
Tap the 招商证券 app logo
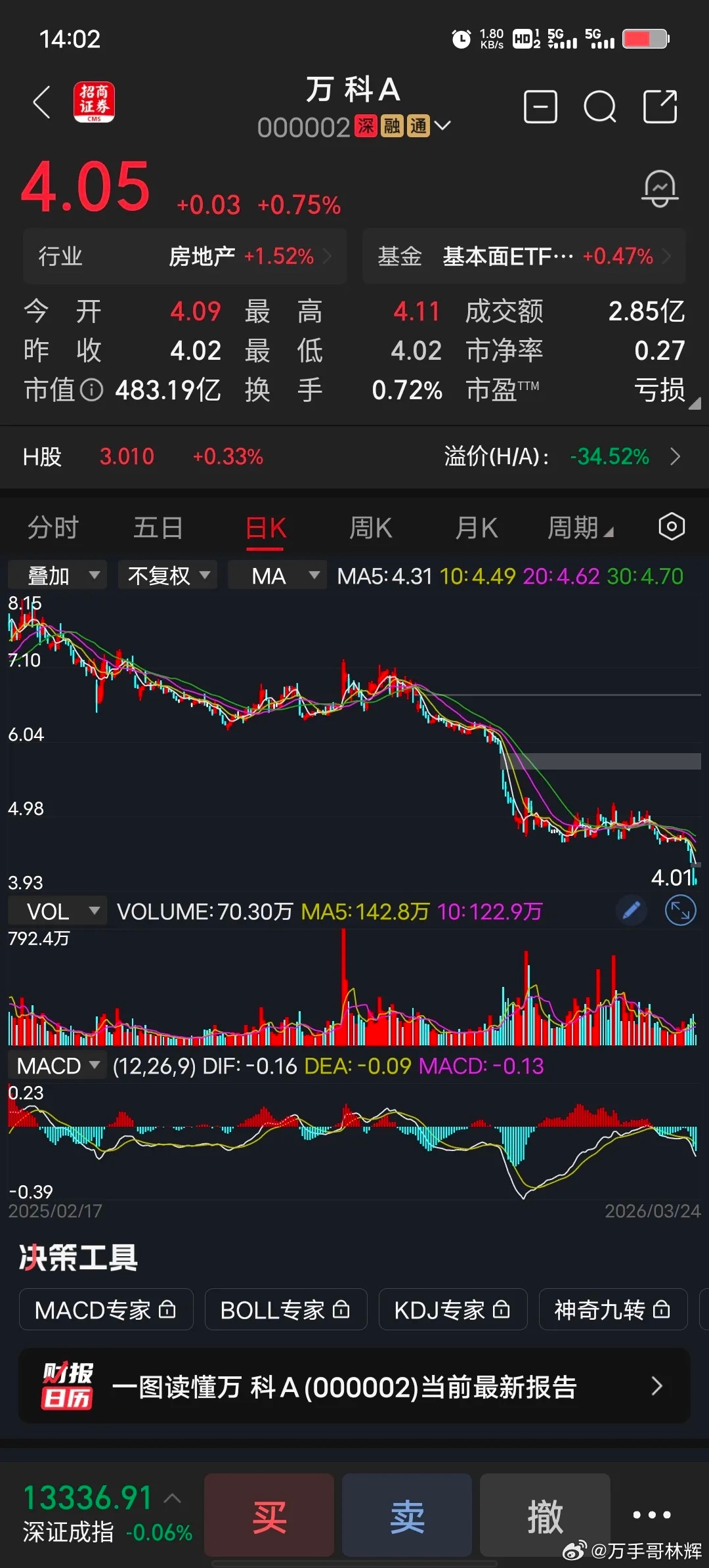[94, 102]
